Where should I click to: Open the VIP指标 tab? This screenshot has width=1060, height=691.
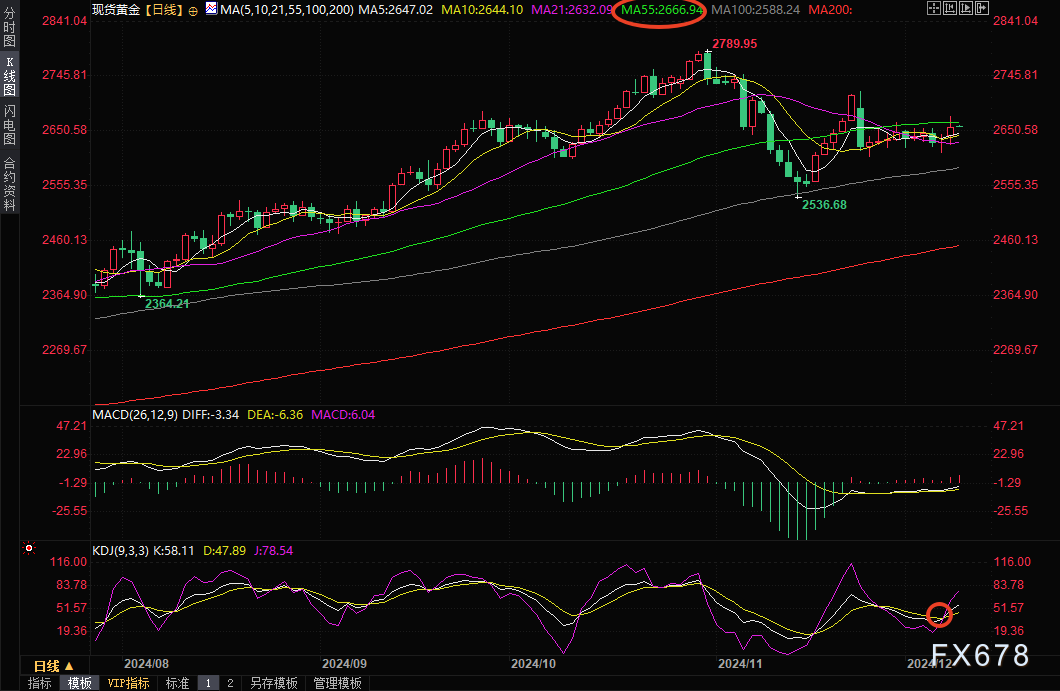128,683
